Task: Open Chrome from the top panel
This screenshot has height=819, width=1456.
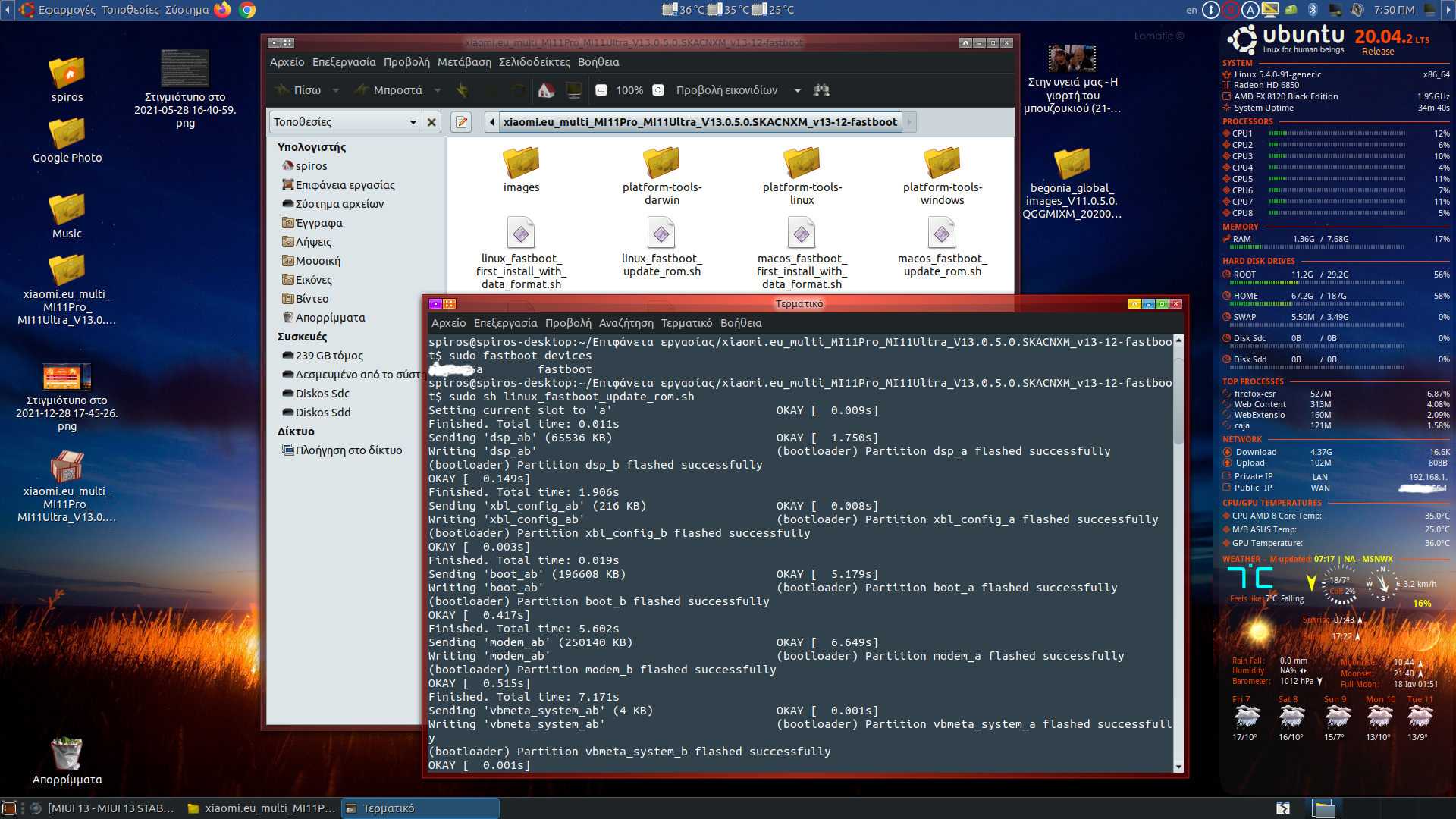Action: tap(247, 10)
